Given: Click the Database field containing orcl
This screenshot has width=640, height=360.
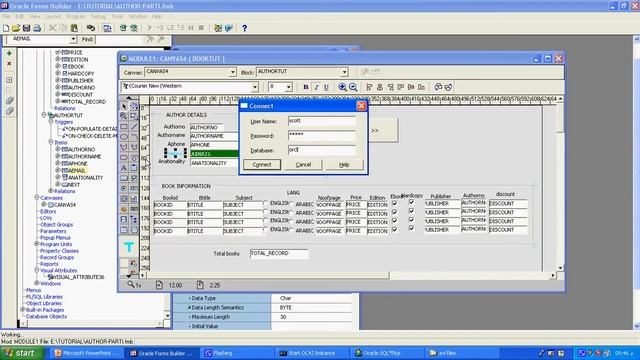Looking at the screenshot, I should coord(322,150).
